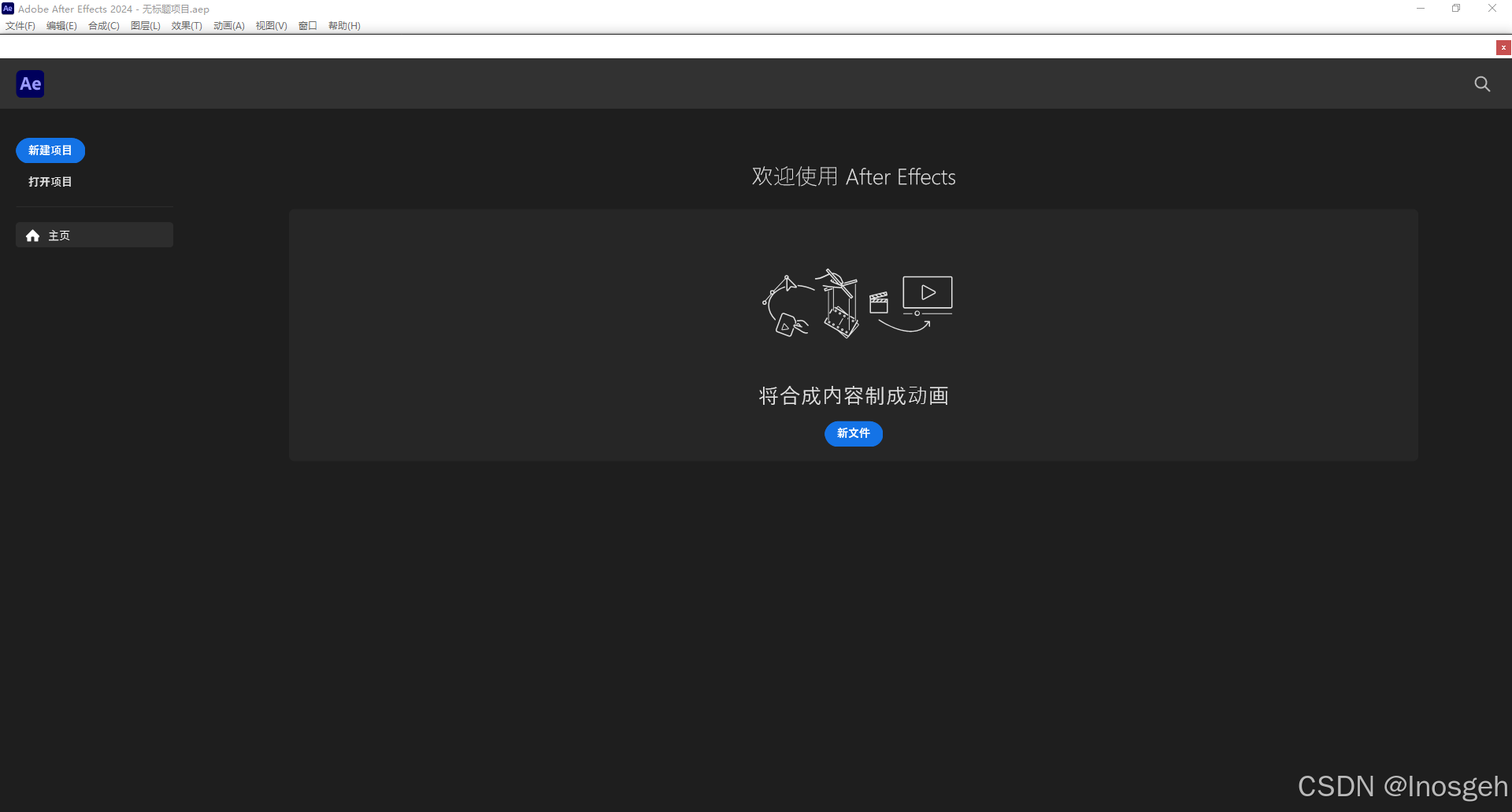Close the After Effects window

point(1492,9)
